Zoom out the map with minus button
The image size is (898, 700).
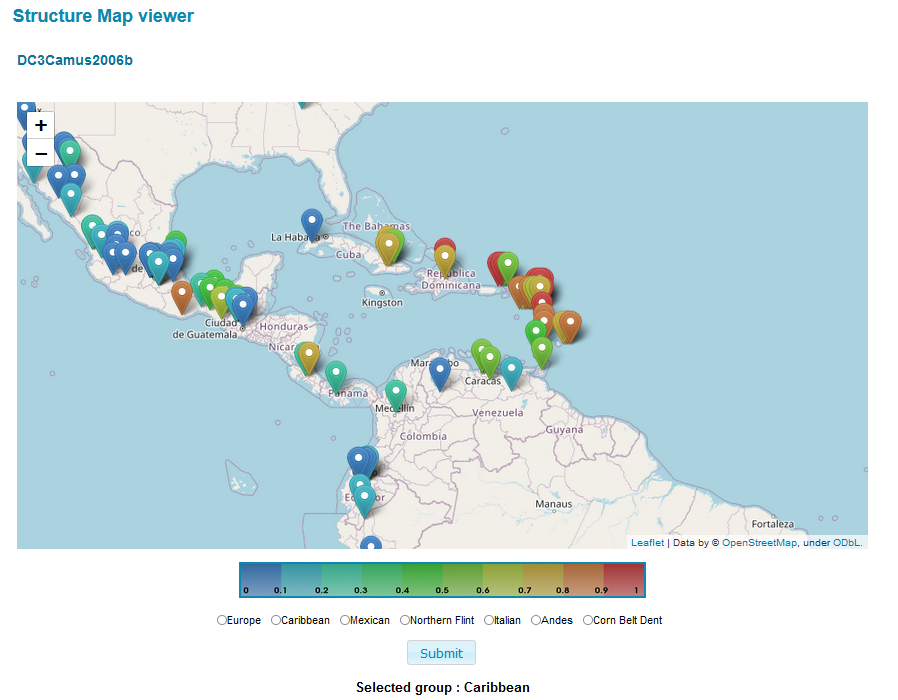[41, 153]
